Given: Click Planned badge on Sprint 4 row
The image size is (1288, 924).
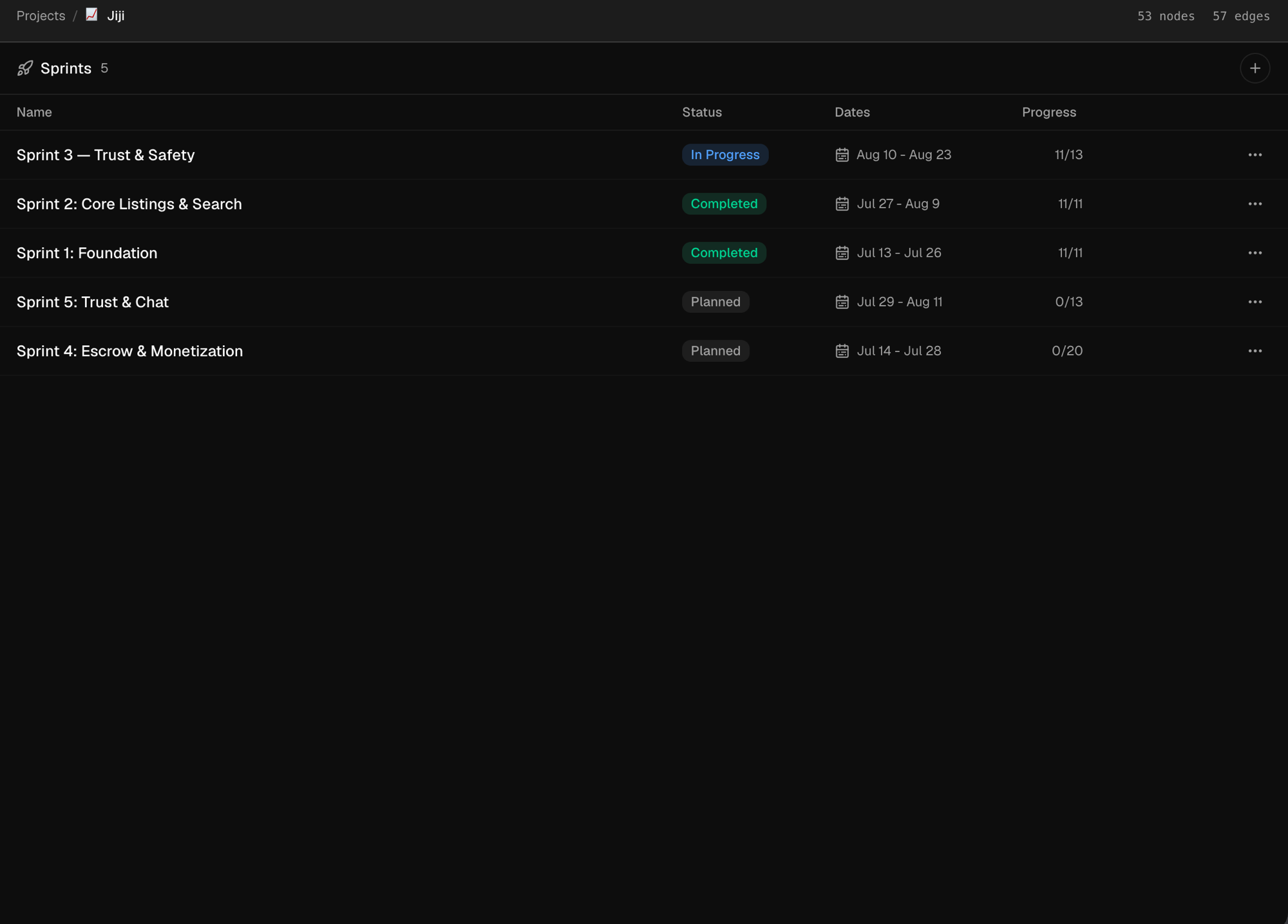Looking at the screenshot, I should (x=715, y=350).
